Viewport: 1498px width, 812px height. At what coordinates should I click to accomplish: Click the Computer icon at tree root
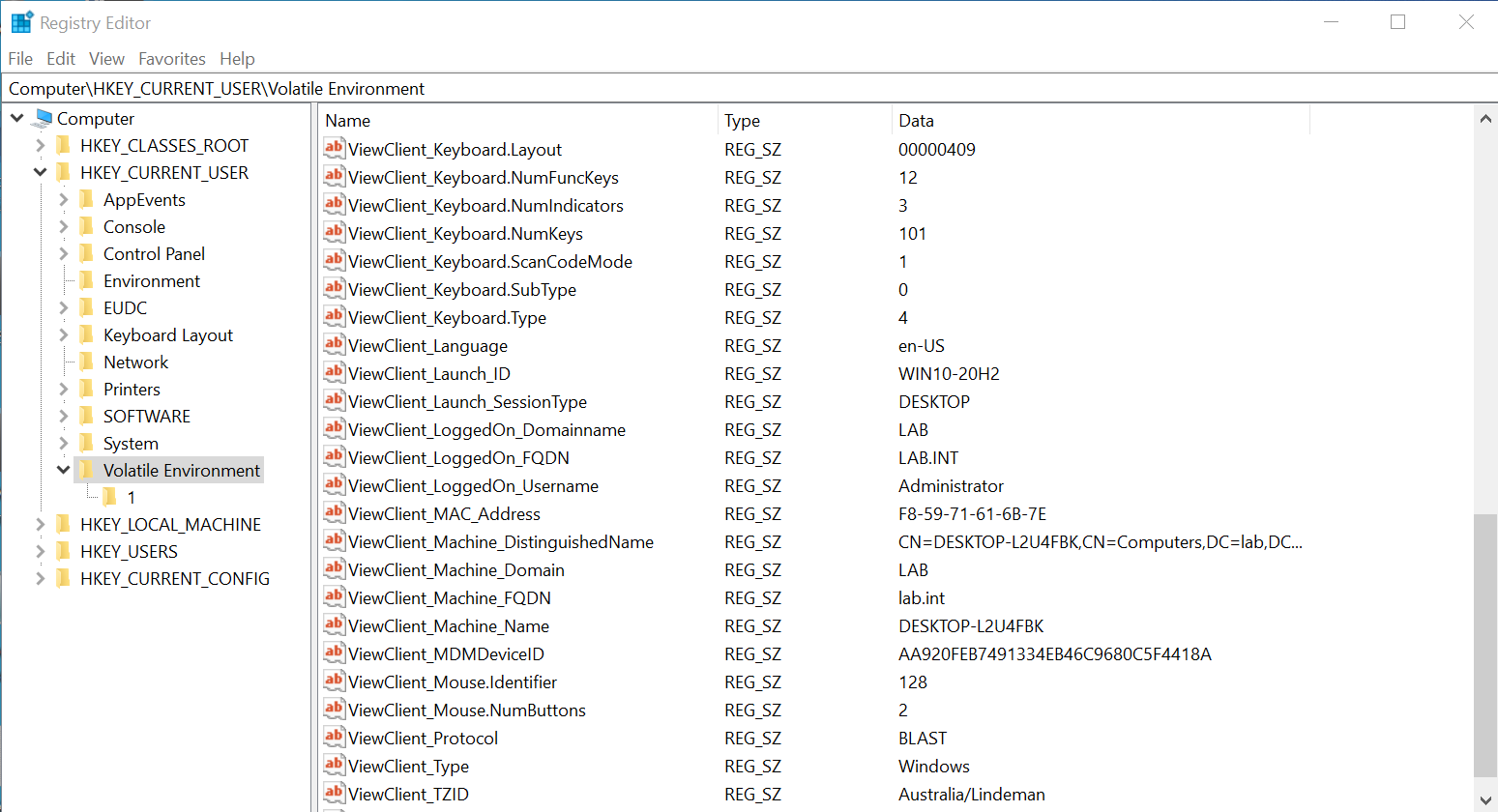[42, 118]
